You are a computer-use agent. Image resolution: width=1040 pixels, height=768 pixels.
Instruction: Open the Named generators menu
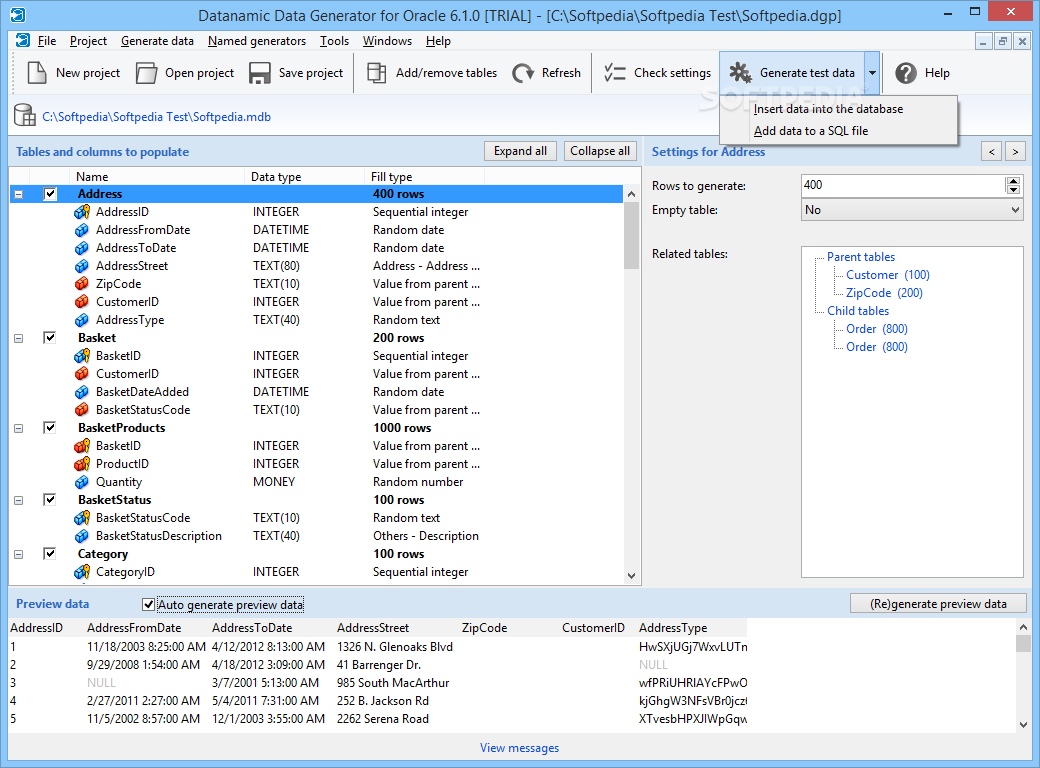point(257,40)
